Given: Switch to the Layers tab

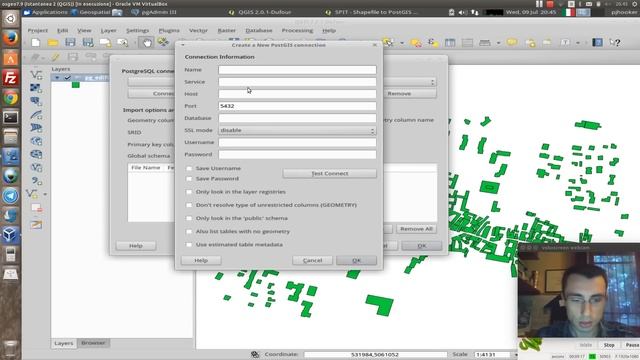Looking at the screenshot, I should tap(64, 343).
